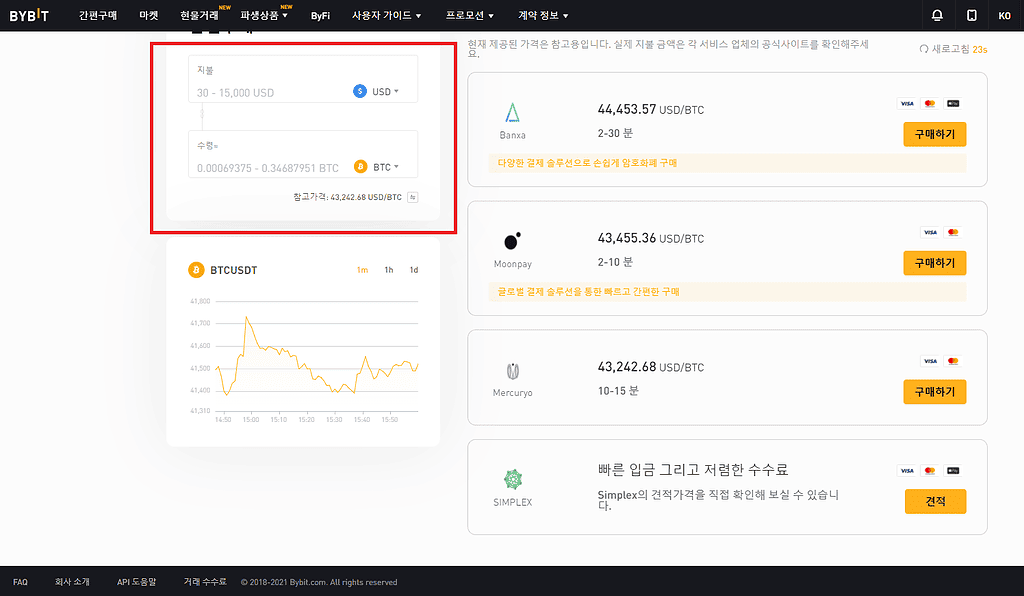The image size is (1024, 596).
Task: Click the Bybit logo
Action: coord(29,15)
